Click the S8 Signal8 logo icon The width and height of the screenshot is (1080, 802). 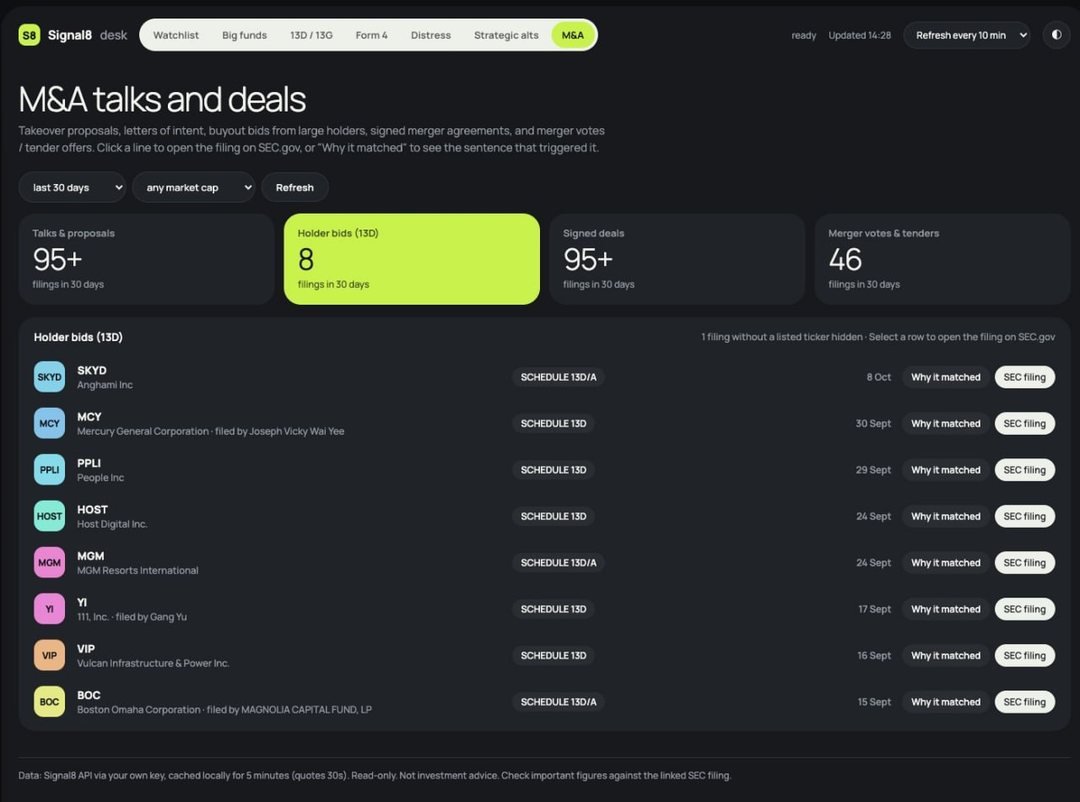29,35
